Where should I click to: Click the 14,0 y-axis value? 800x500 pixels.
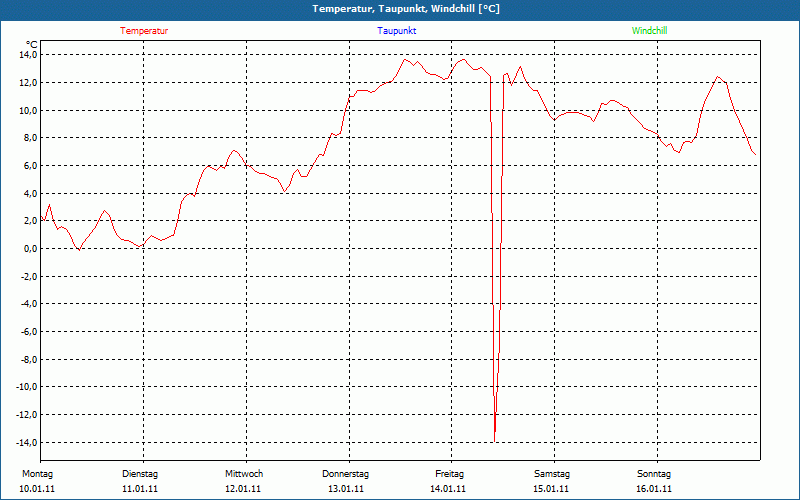(x=28, y=55)
